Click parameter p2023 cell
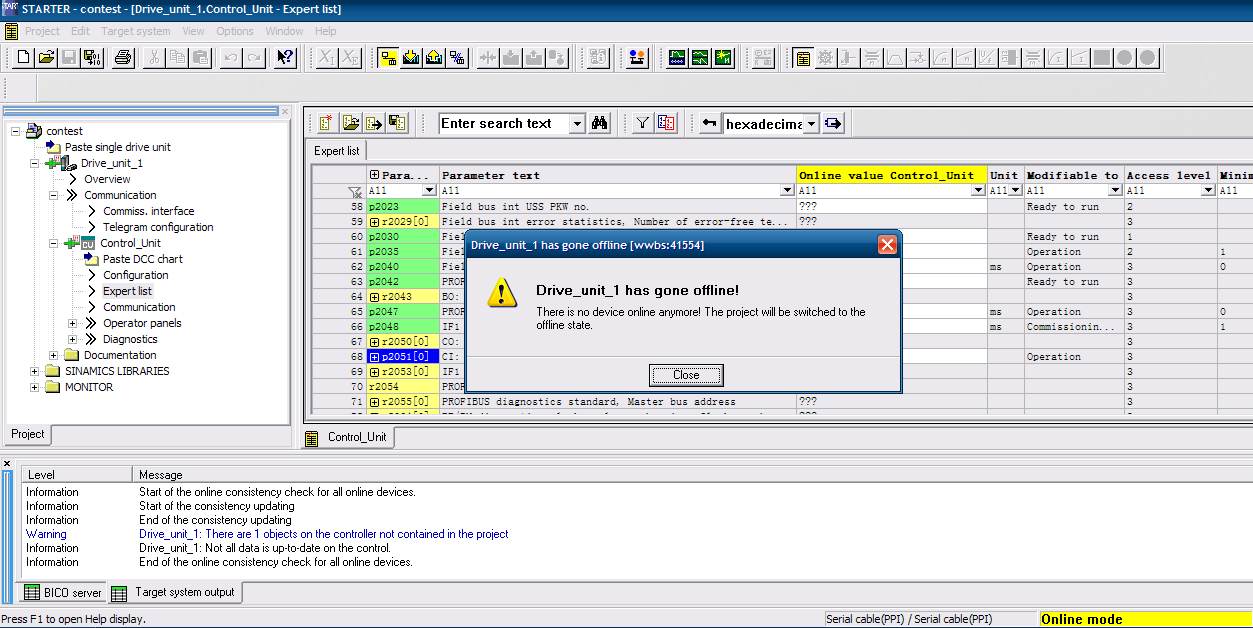This screenshot has width=1253, height=628. tap(402, 207)
